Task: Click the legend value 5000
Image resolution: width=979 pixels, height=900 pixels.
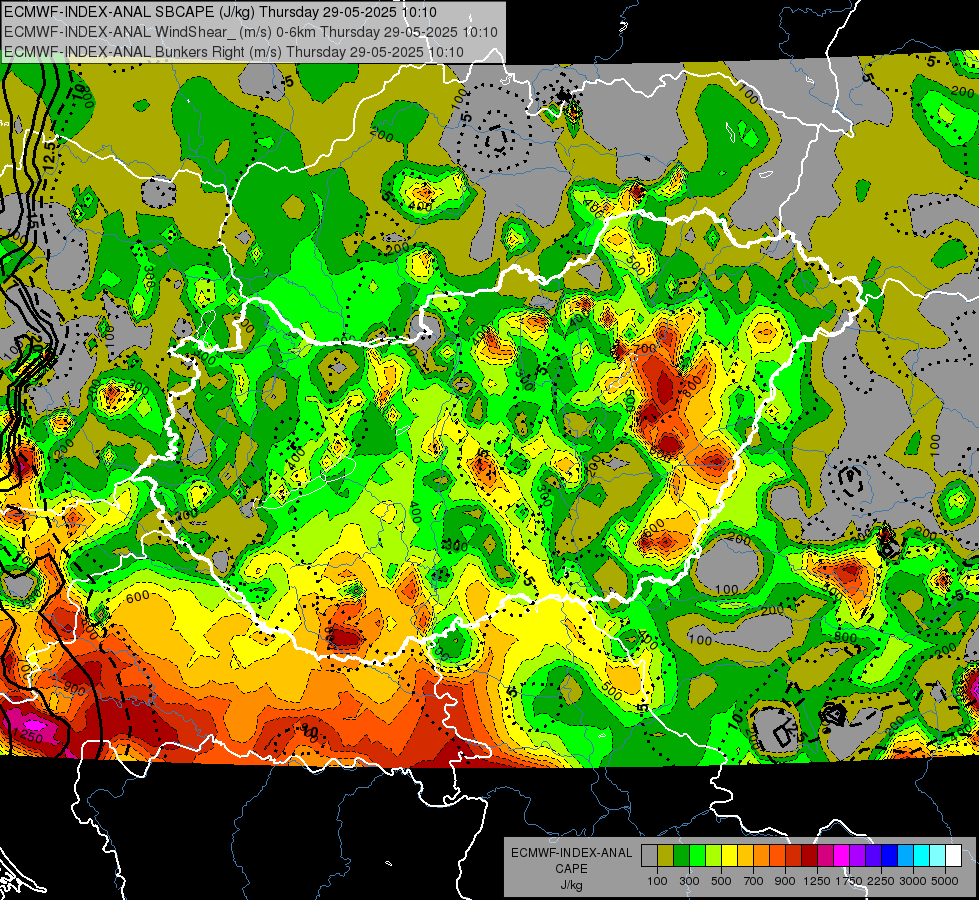Action: (x=945, y=881)
